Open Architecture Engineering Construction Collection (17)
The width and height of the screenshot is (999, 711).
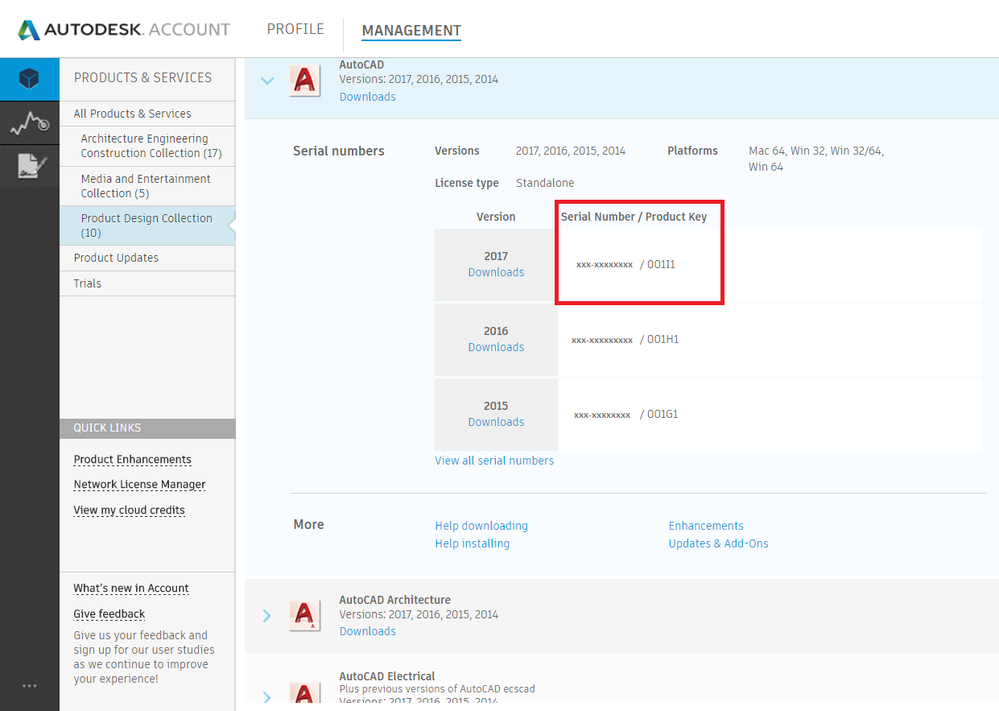(x=151, y=146)
